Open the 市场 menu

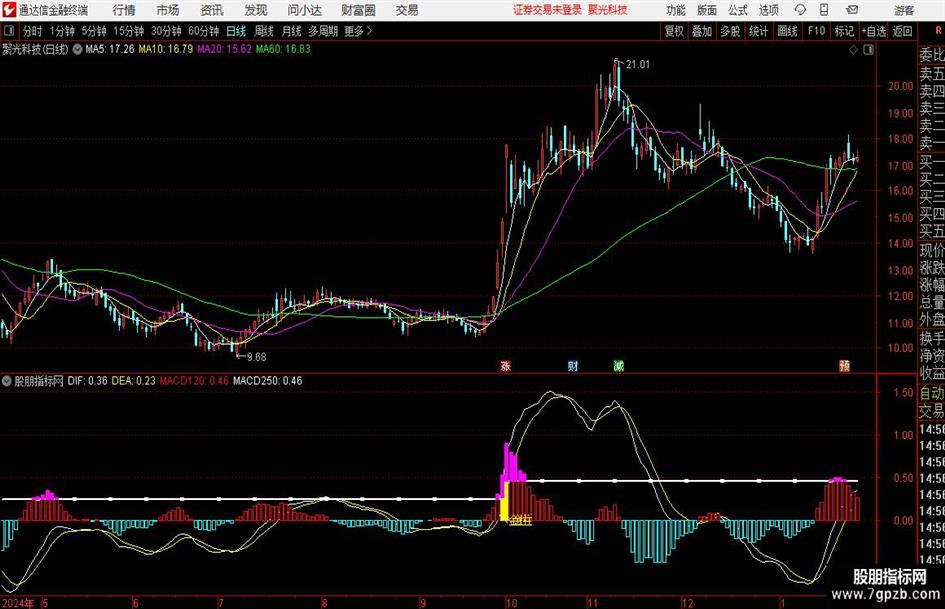pyautogui.click(x=168, y=10)
